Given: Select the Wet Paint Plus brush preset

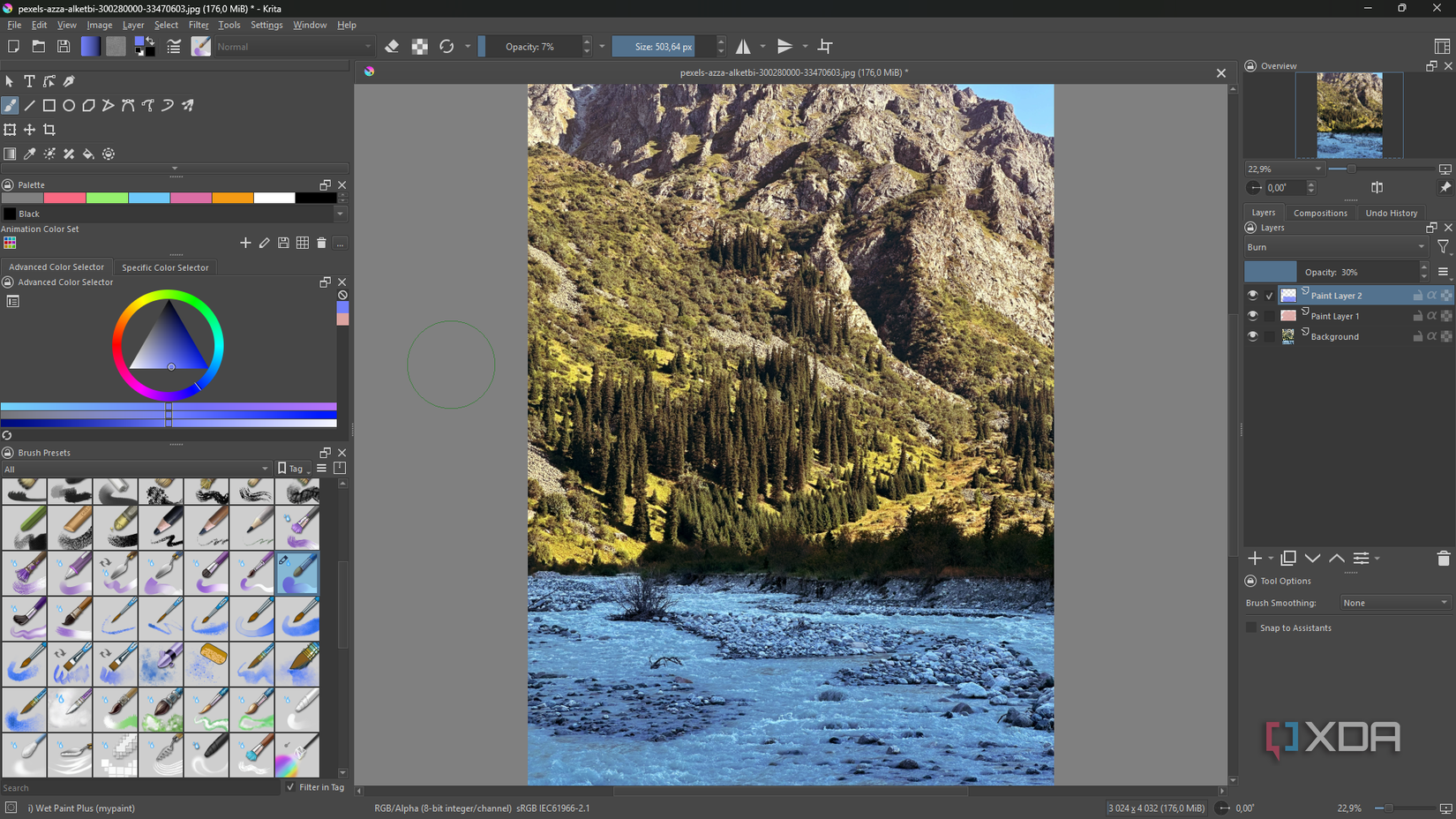Looking at the screenshot, I should 297,573.
